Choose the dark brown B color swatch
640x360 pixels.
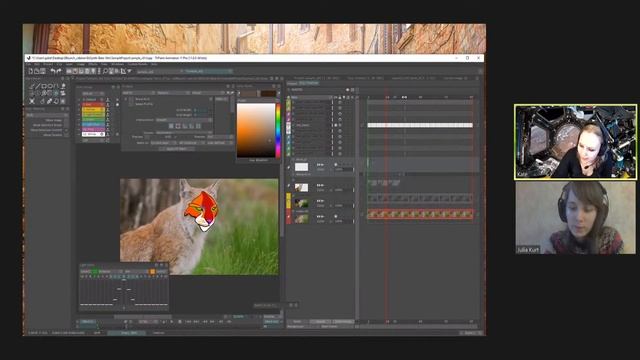click(x=268, y=93)
